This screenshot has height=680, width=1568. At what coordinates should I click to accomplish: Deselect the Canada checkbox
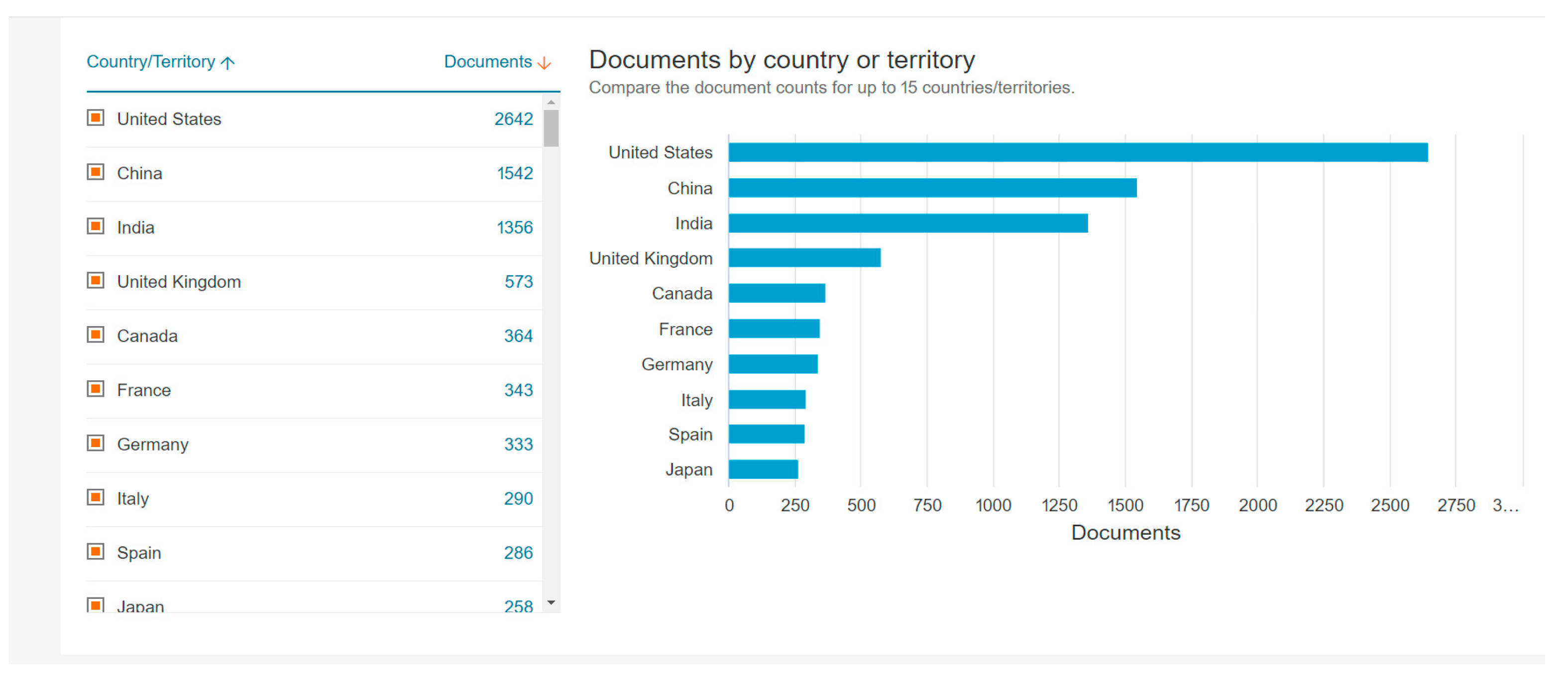[x=96, y=334]
